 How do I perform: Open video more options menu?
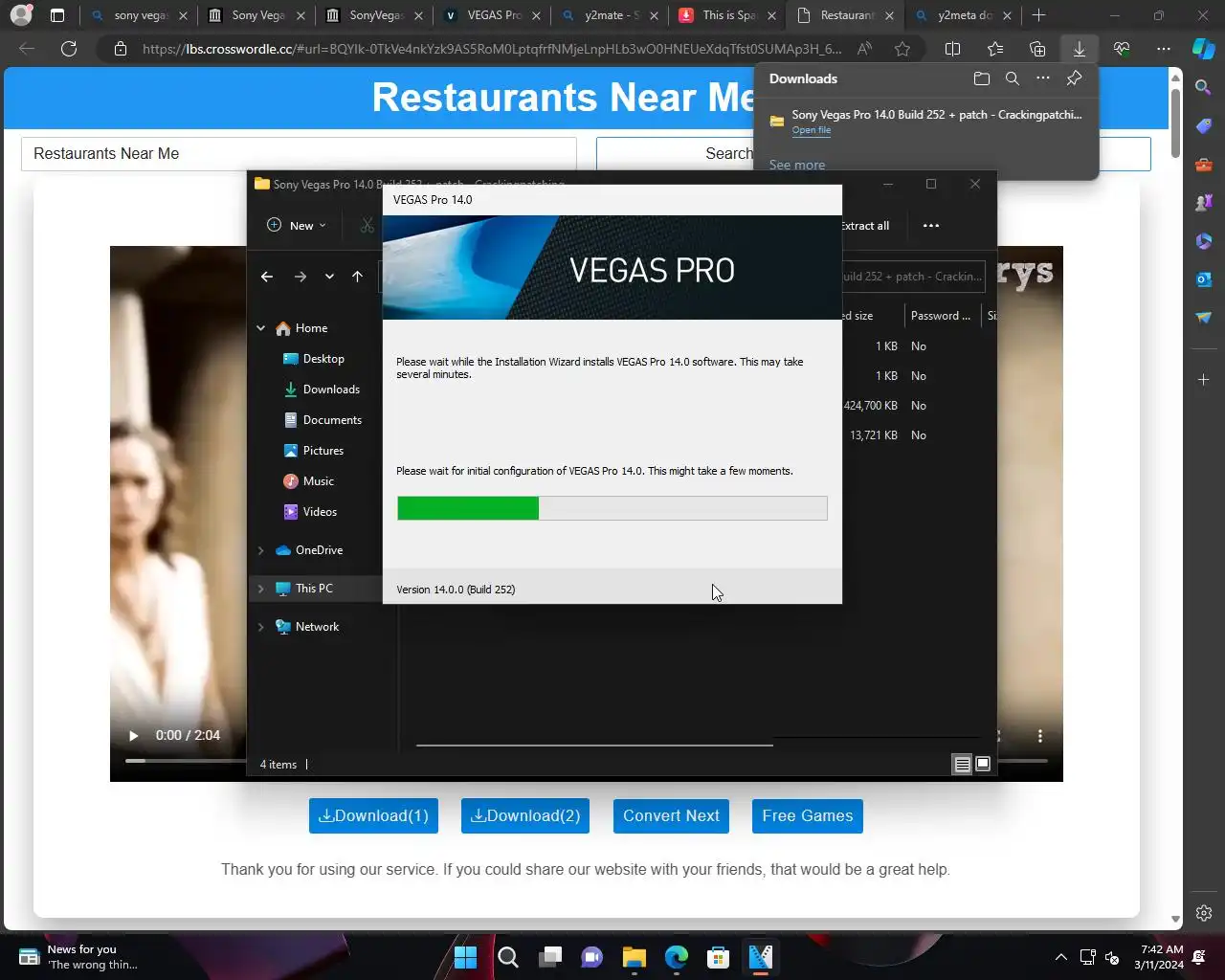(x=1040, y=736)
